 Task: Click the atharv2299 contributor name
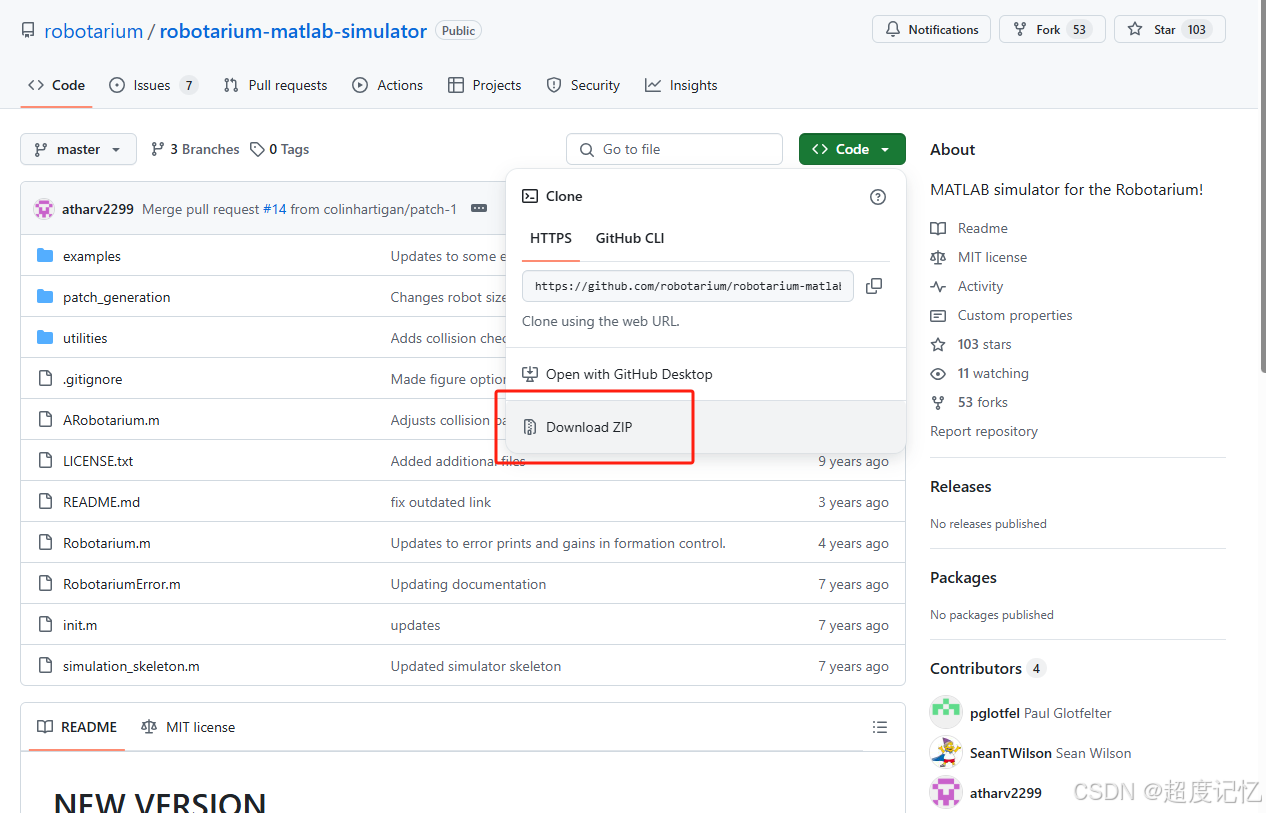(x=1006, y=793)
